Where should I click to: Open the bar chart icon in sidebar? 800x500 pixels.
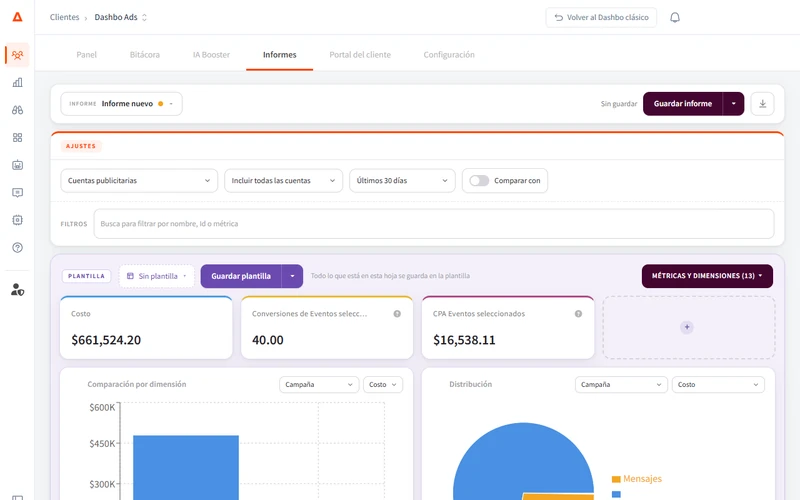click(17, 82)
